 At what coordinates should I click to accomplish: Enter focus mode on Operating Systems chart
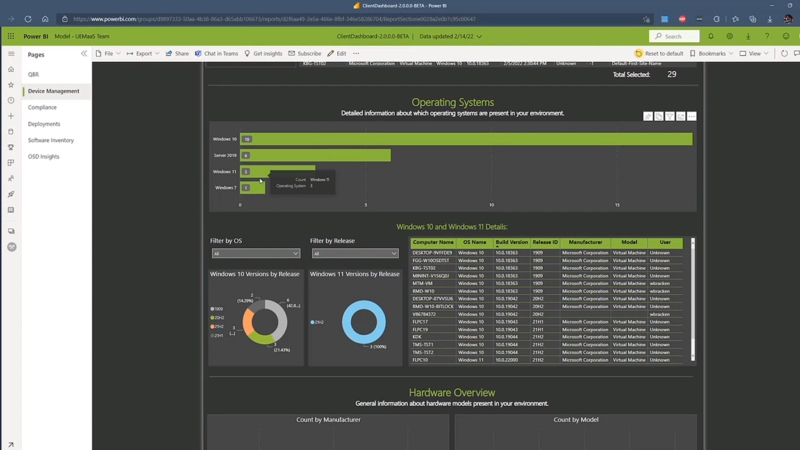(681, 116)
